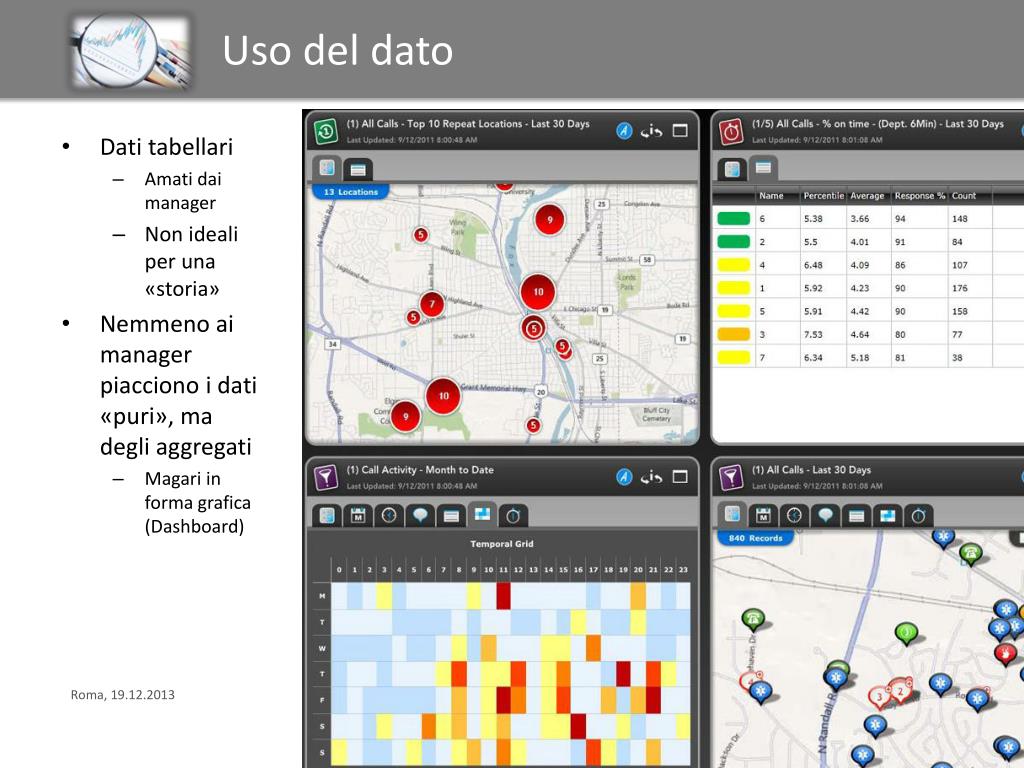This screenshot has height=768, width=1024.
Task: Select the red cluster marker labeled 3
Action: click(x=879, y=697)
